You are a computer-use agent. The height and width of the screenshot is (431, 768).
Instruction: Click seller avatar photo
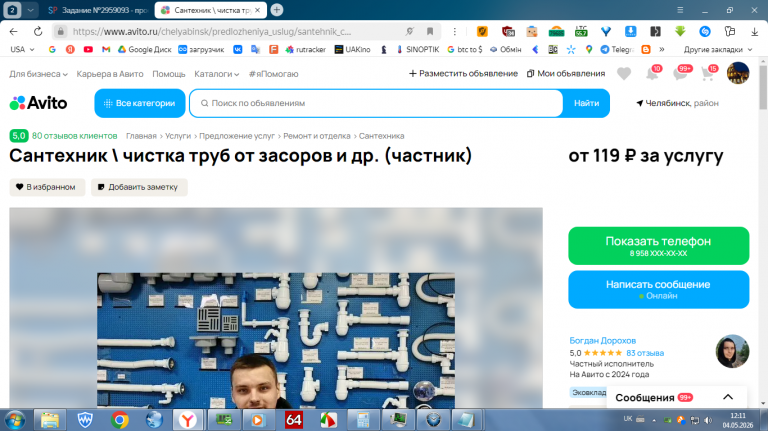coord(732,351)
